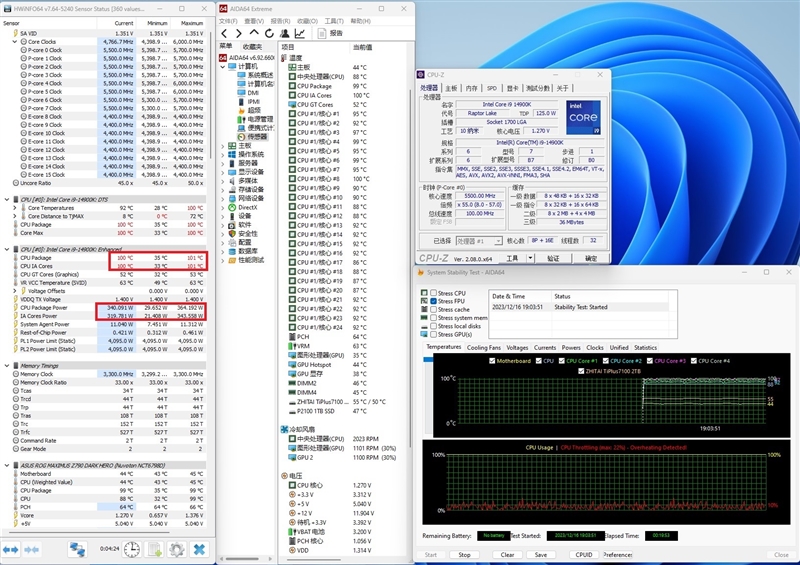Click the AIDA64 forward navigation arrow
This screenshot has width=800, height=565.
pyautogui.click(x=239, y=33)
